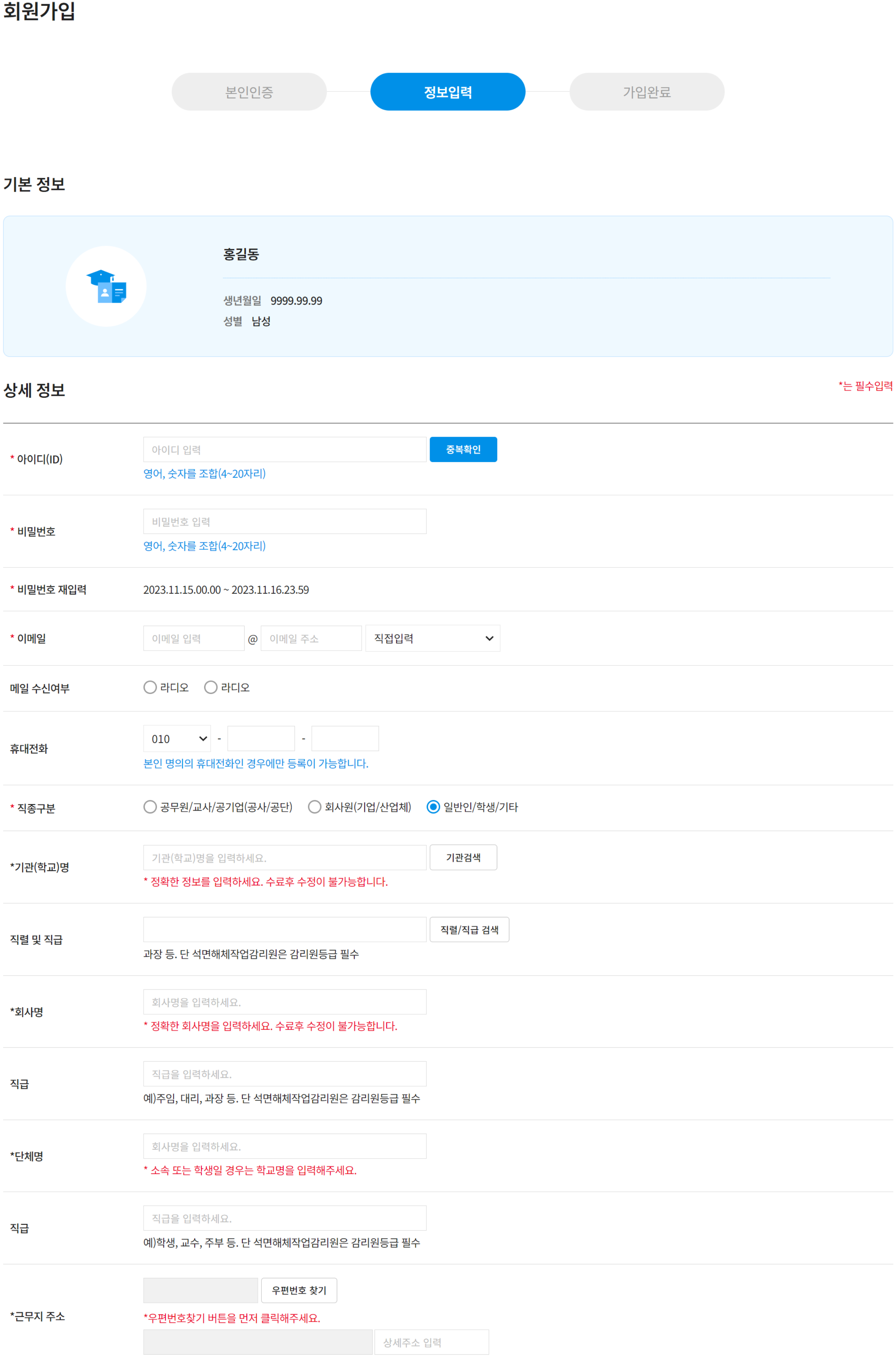This screenshot has width=896, height=1358.
Task: Click the graduation cap profile icon
Action: pos(106,286)
